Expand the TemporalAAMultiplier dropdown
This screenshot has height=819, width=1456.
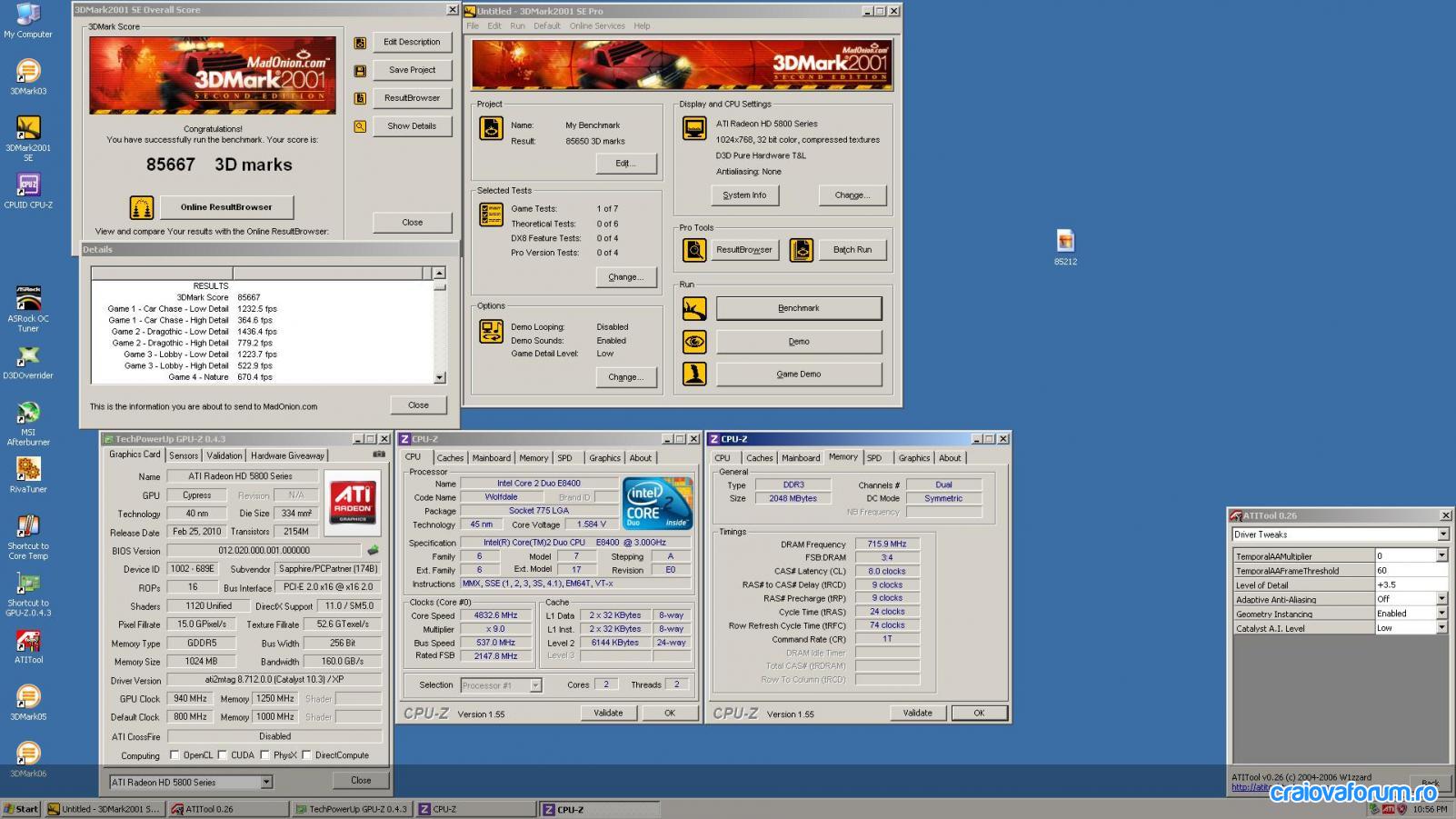click(x=1441, y=555)
